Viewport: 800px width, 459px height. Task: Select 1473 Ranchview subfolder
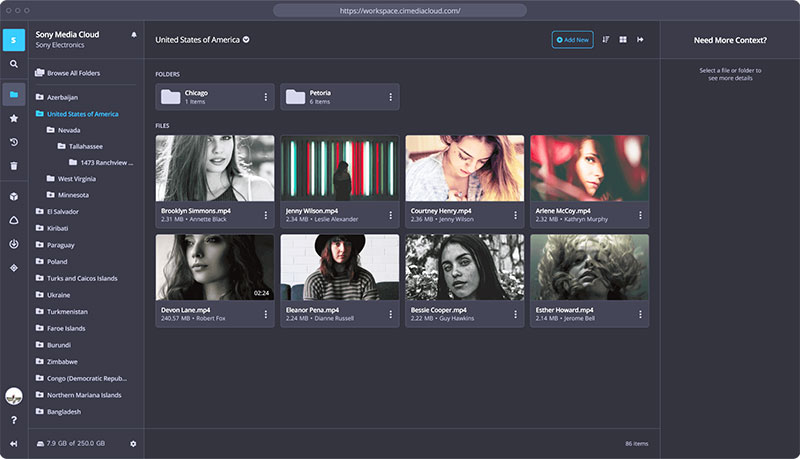coord(101,163)
